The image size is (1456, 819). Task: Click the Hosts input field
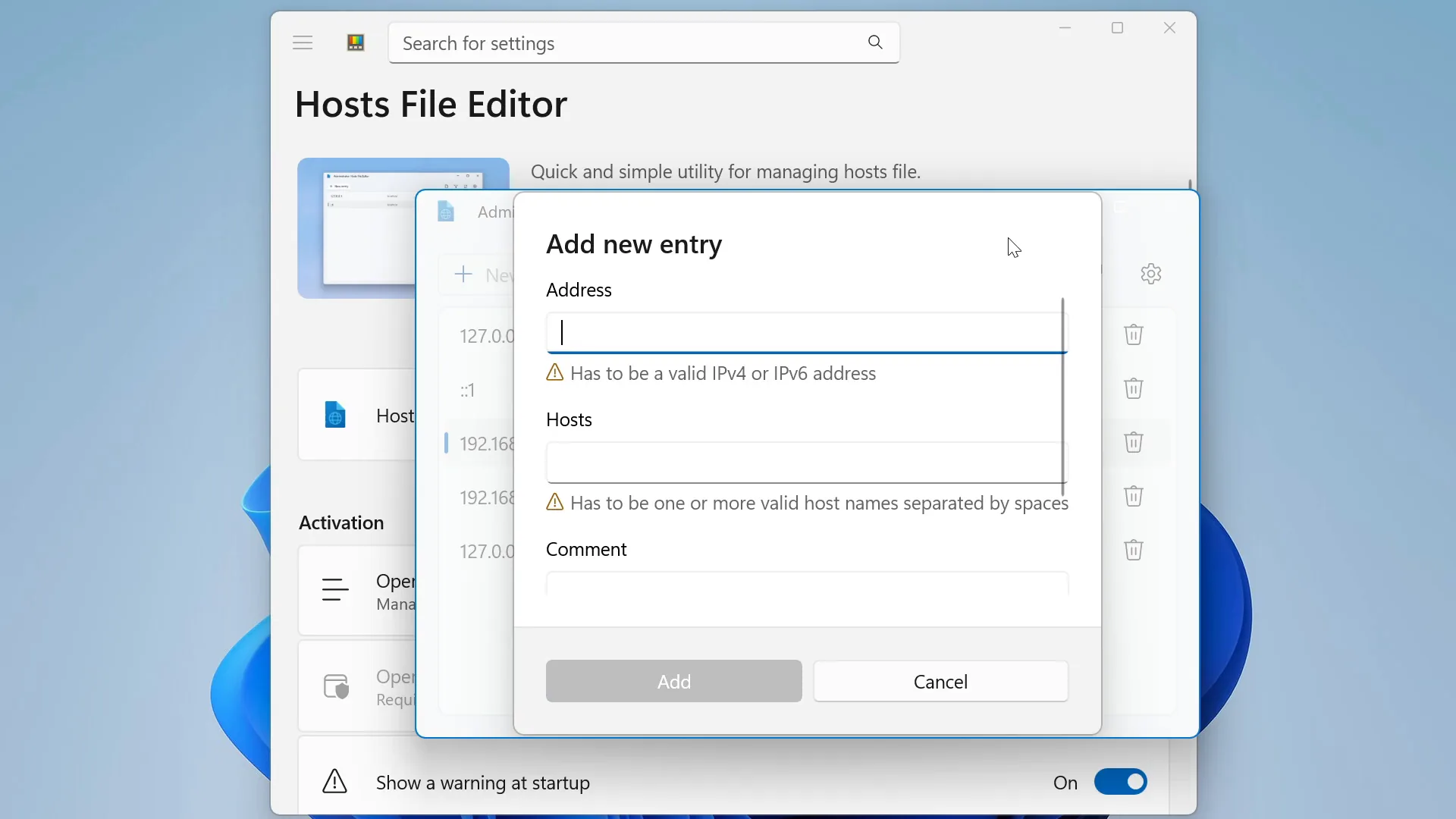pyautogui.click(x=807, y=463)
